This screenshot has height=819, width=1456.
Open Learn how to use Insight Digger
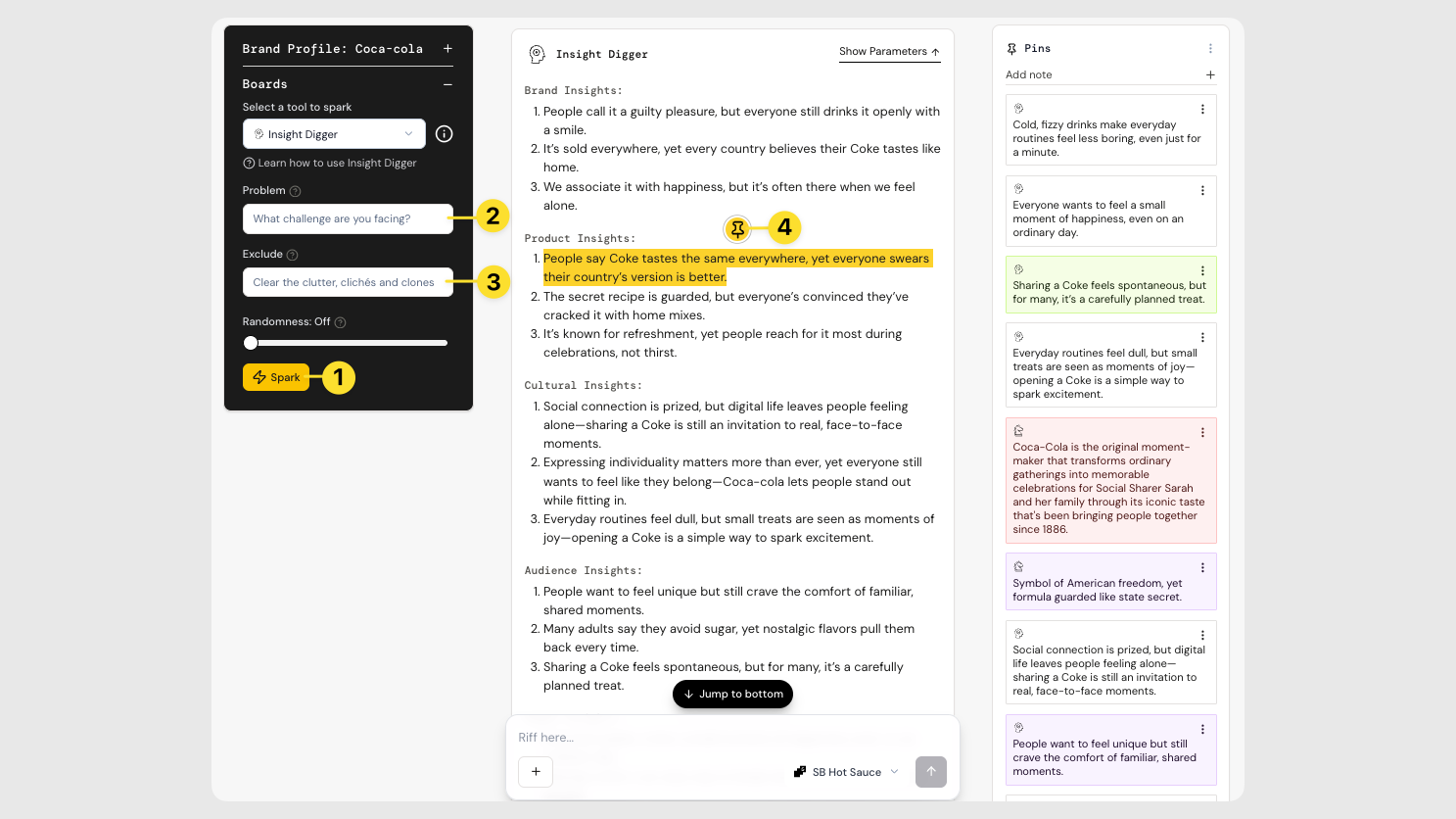(x=330, y=163)
